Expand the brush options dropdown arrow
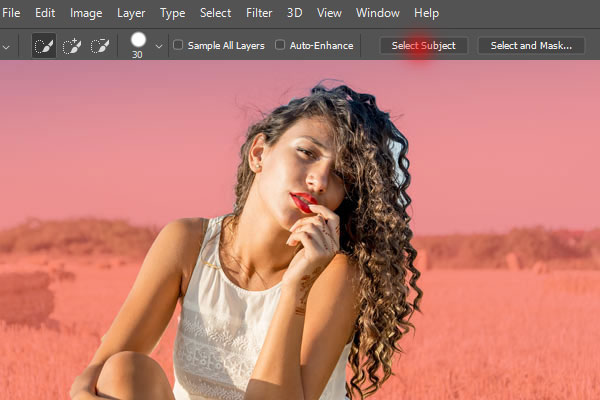Screen dimensions: 600x400 point(159,46)
